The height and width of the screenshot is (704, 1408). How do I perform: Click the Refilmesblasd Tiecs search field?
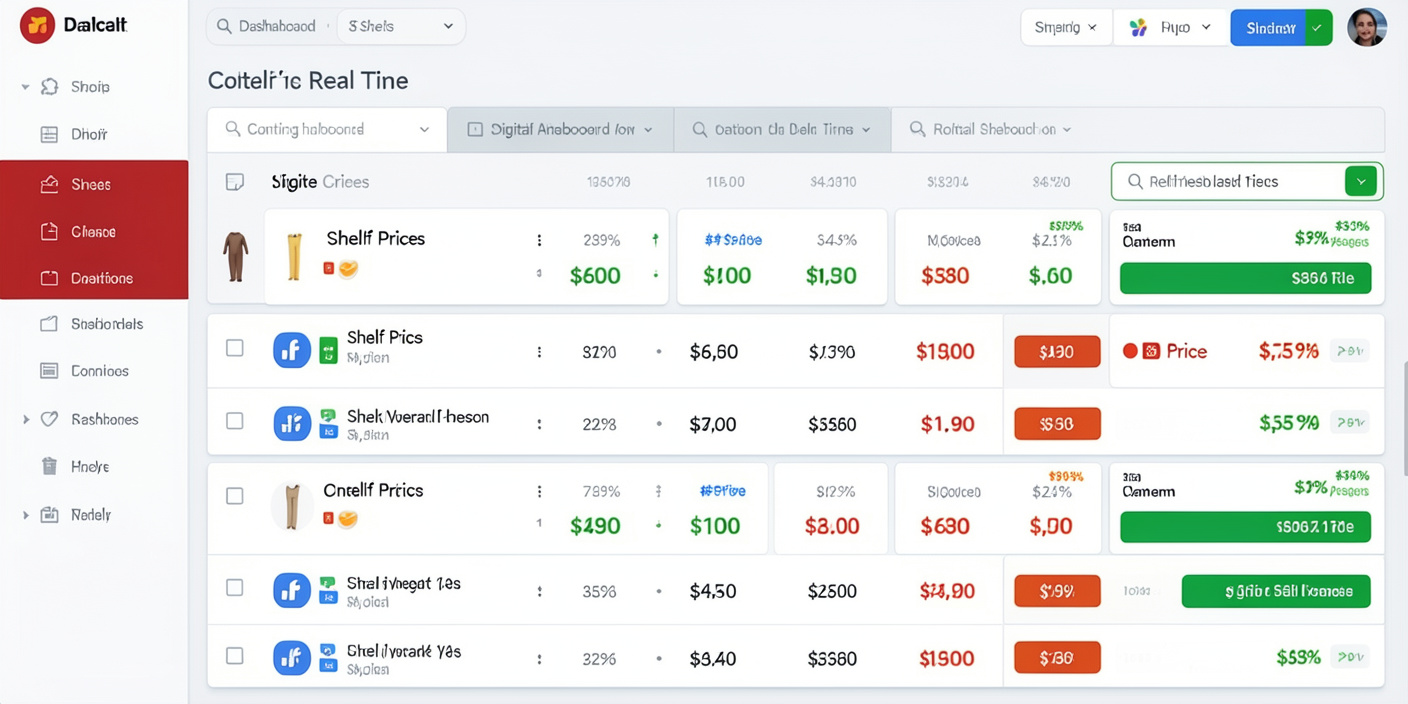click(1230, 182)
